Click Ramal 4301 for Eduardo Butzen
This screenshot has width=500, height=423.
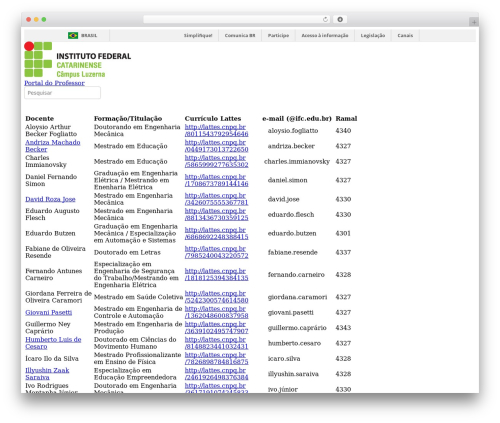pos(343,233)
